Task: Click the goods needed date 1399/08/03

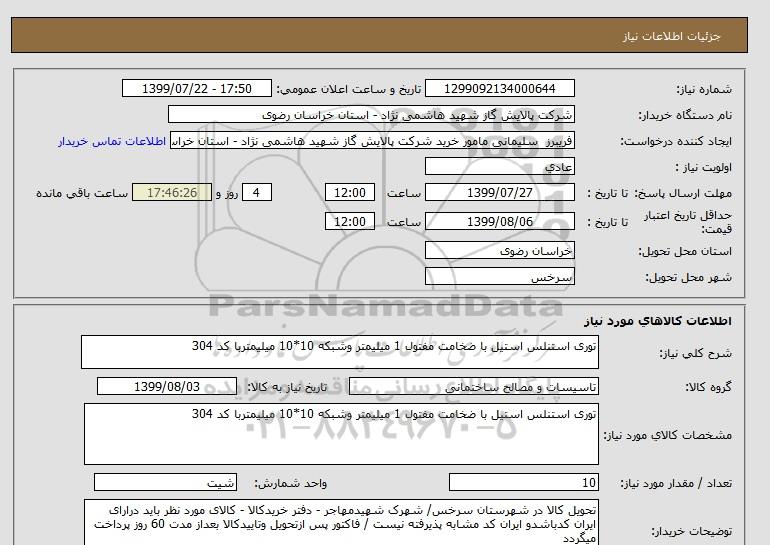Action: [x=167, y=387]
